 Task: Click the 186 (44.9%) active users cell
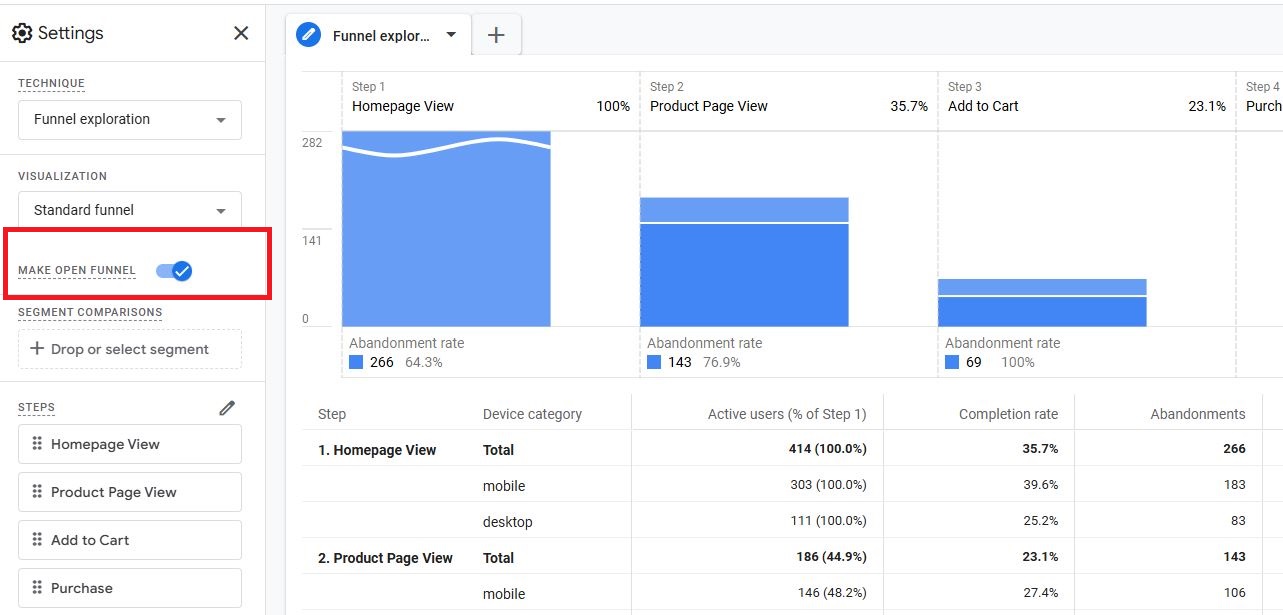[832, 557]
